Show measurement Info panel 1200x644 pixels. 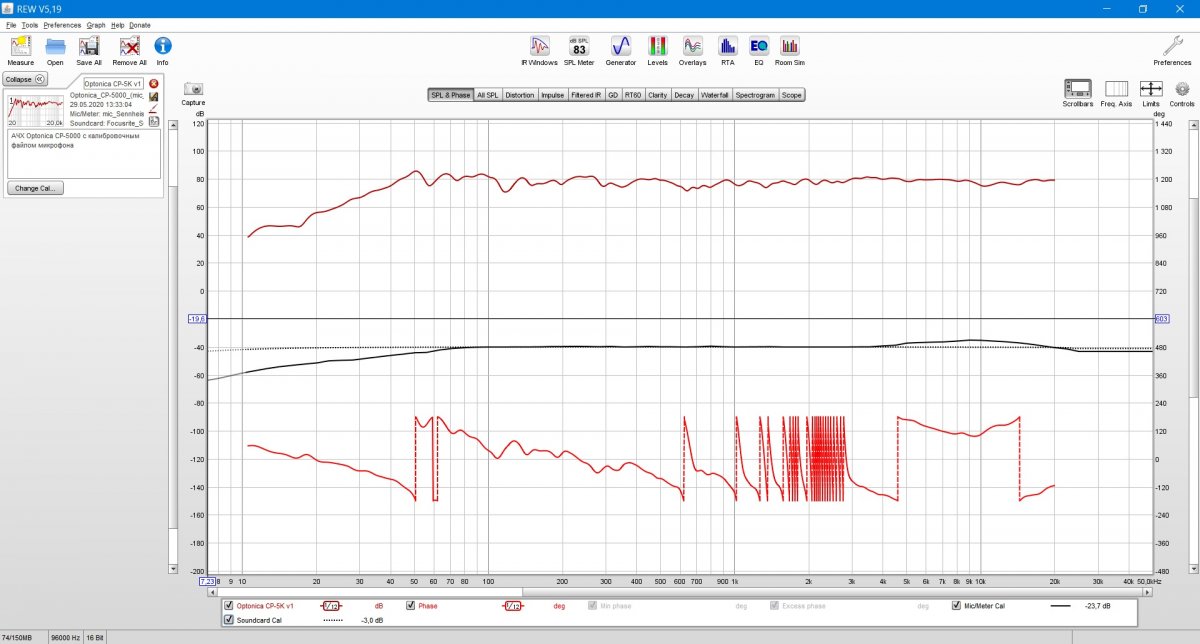[x=162, y=50]
